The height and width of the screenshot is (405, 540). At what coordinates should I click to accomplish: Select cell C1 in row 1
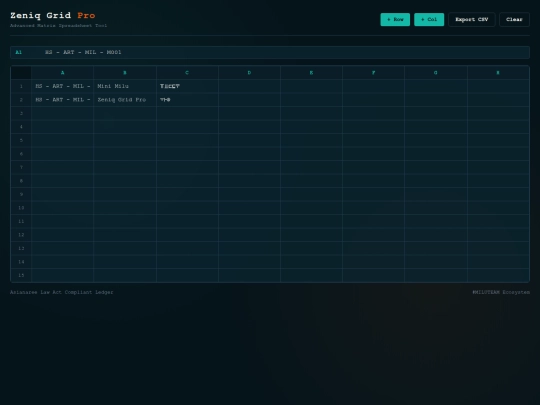[x=187, y=86]
